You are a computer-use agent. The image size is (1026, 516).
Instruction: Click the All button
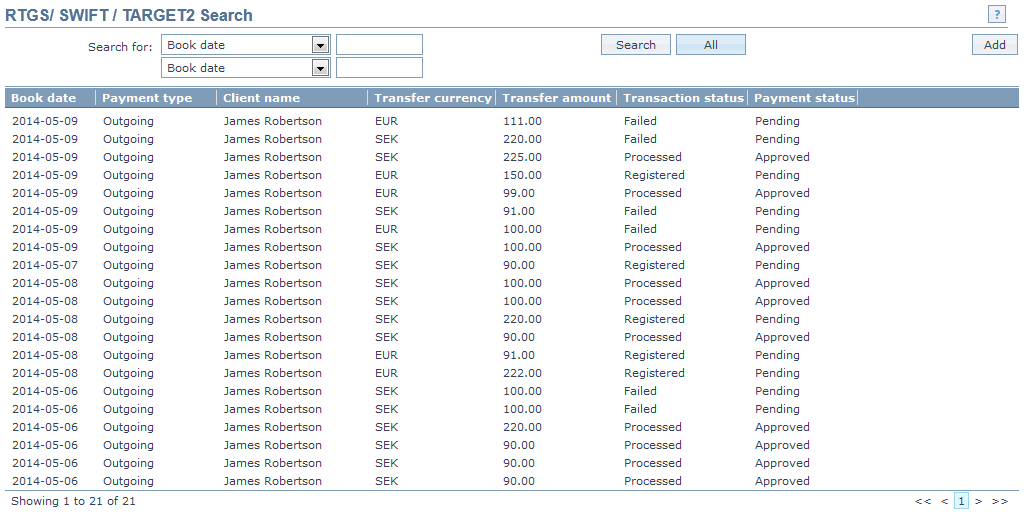pyautogui.click(x=711, y=45)
